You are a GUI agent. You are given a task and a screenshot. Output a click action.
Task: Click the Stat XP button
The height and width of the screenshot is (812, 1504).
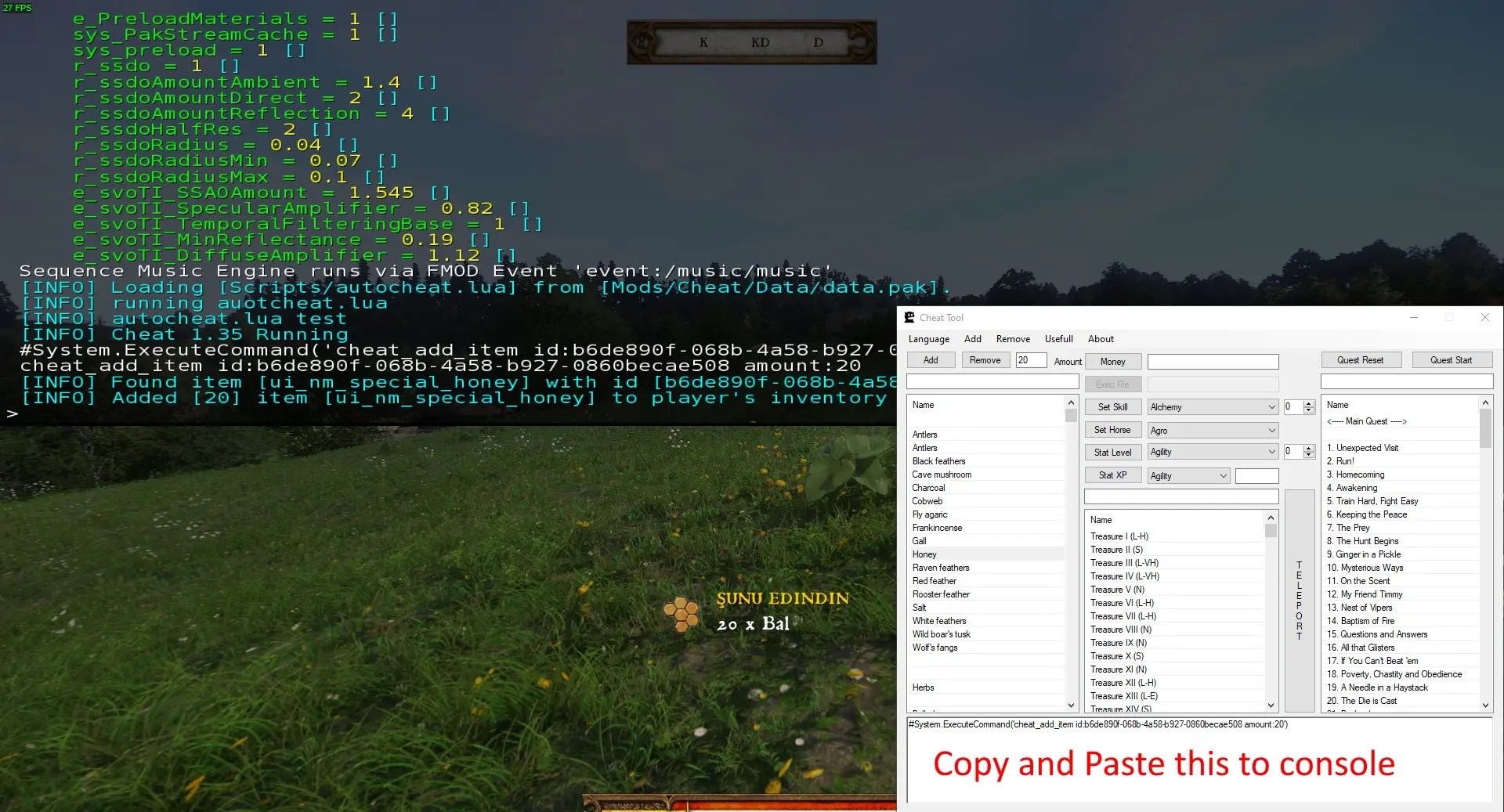coord(1112,475)
